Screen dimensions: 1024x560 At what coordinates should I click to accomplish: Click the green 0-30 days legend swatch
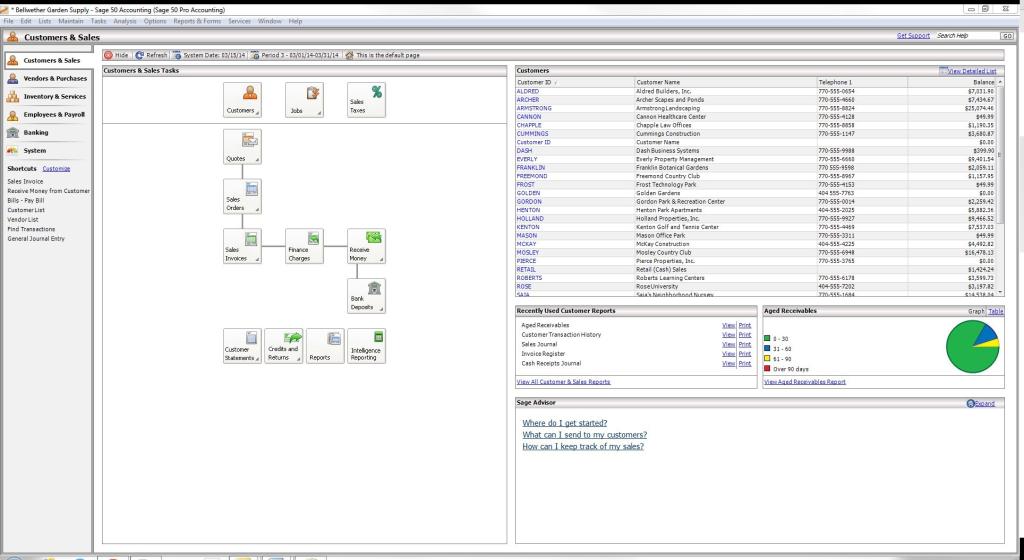767,339
